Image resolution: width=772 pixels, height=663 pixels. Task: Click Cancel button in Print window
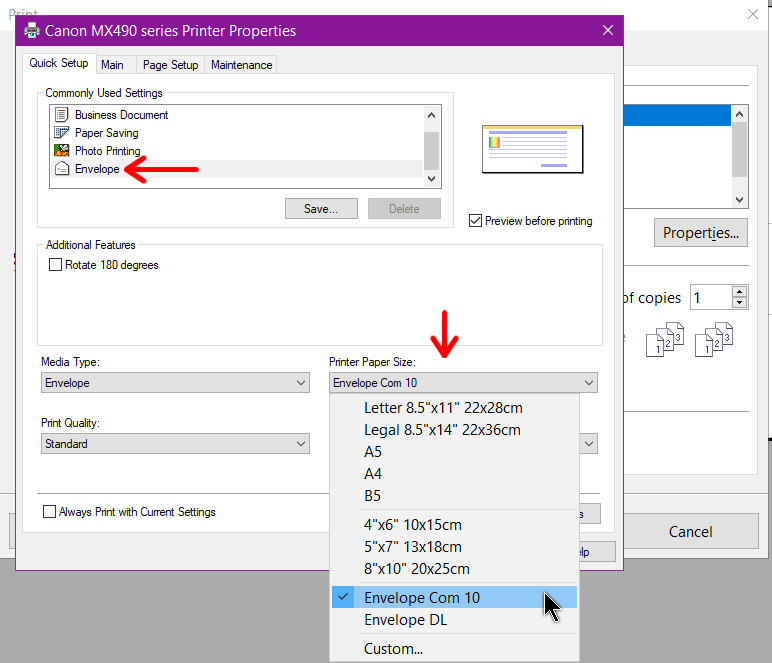[690, 532]
